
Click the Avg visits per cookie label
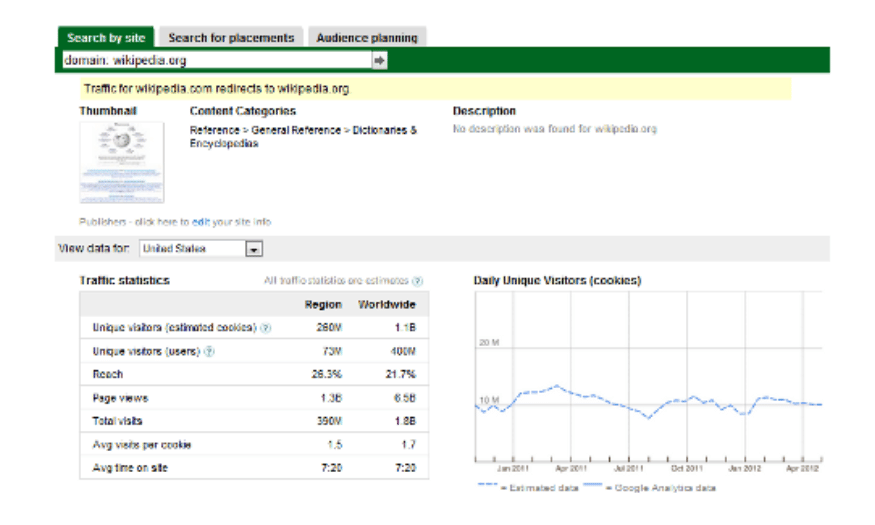click(x=142, y=445)
